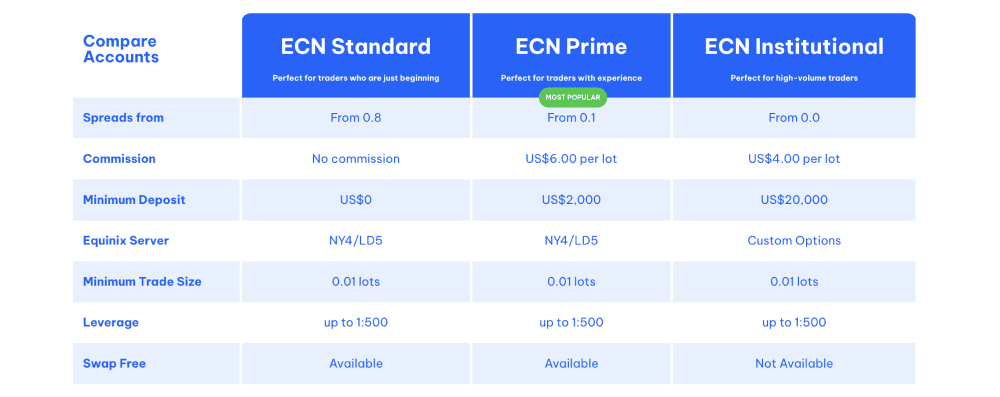Click the green Most Popular badge

click(x=573, y=97)
